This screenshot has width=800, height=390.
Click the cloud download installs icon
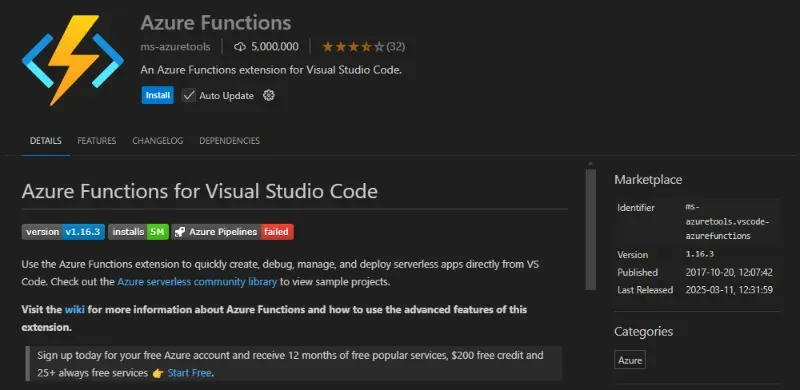pyautogui.click(x=240, y=47)
